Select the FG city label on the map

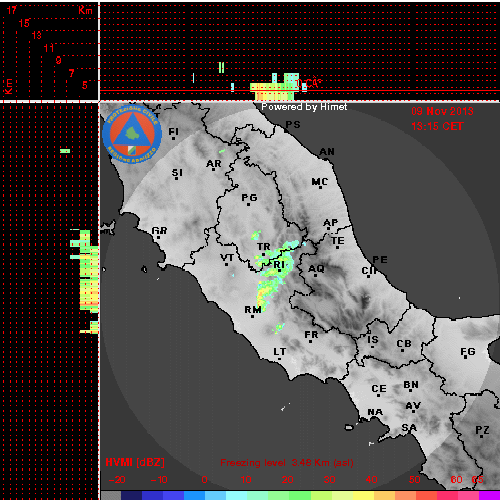click(x=468, y=352)
